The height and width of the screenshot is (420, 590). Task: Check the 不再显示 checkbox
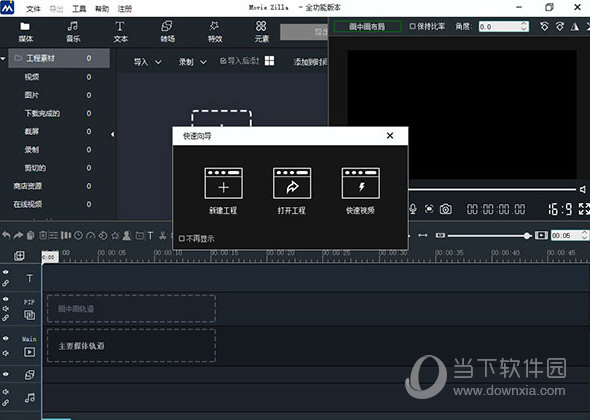(x=182, y=239)
